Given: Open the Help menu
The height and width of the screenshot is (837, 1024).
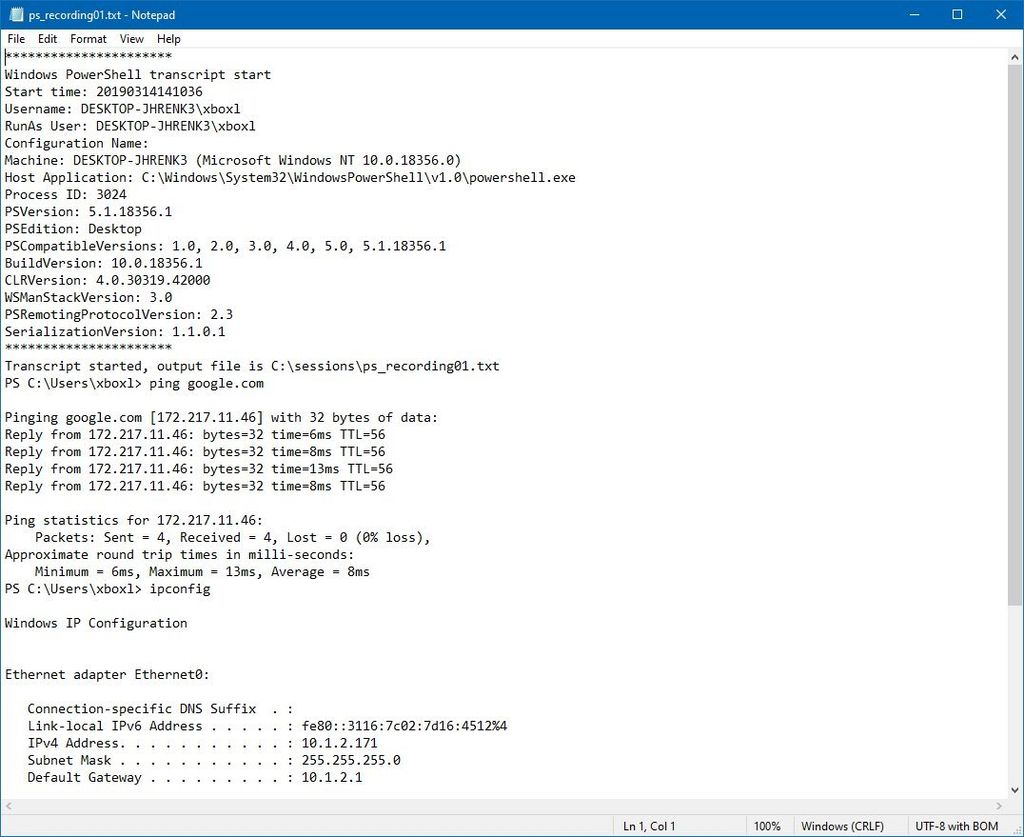Looking at the screenshot, I should click(x=168, y=39).
